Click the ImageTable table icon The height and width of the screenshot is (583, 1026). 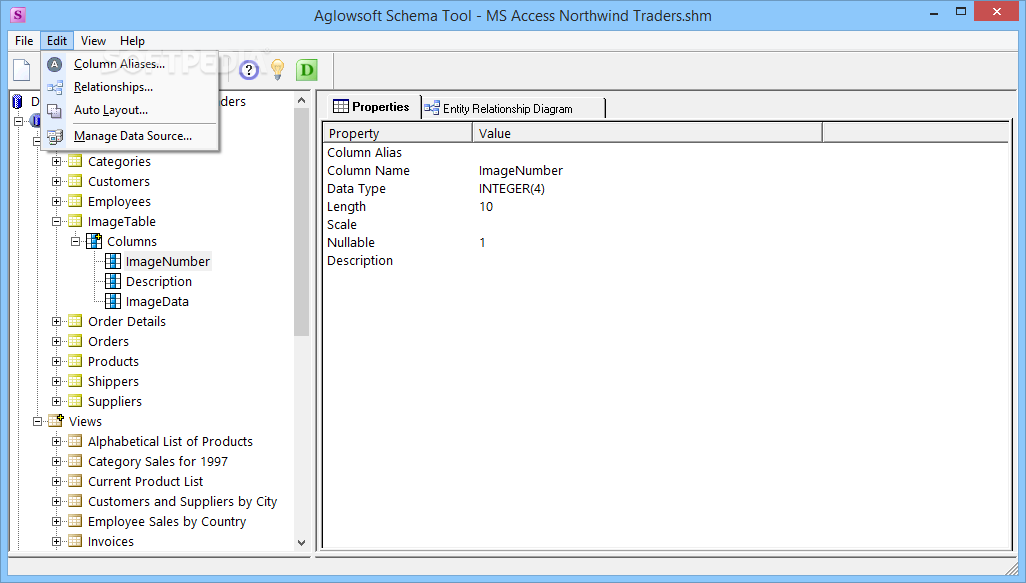(76, 221)
